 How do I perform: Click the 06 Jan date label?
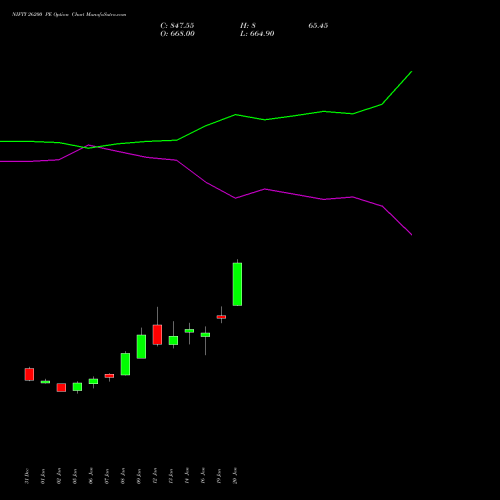pyautogui.click(x=91, y=476)
